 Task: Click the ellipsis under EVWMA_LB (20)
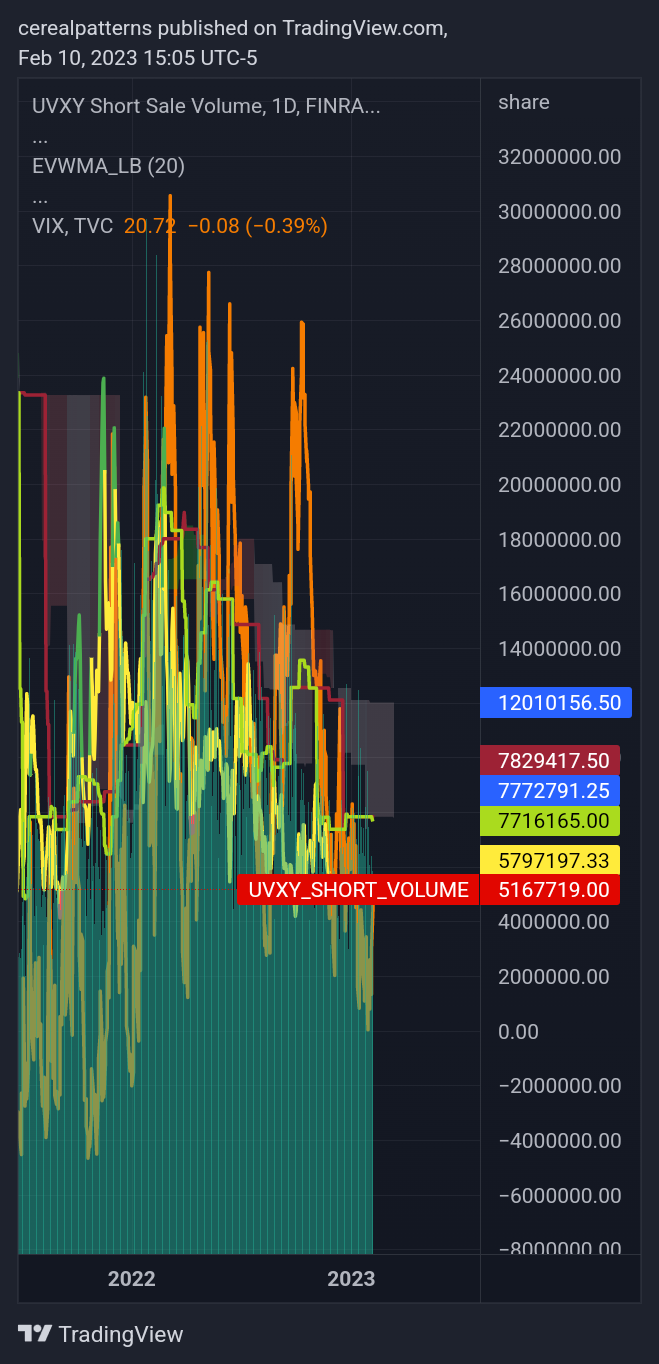pos(40,198)
